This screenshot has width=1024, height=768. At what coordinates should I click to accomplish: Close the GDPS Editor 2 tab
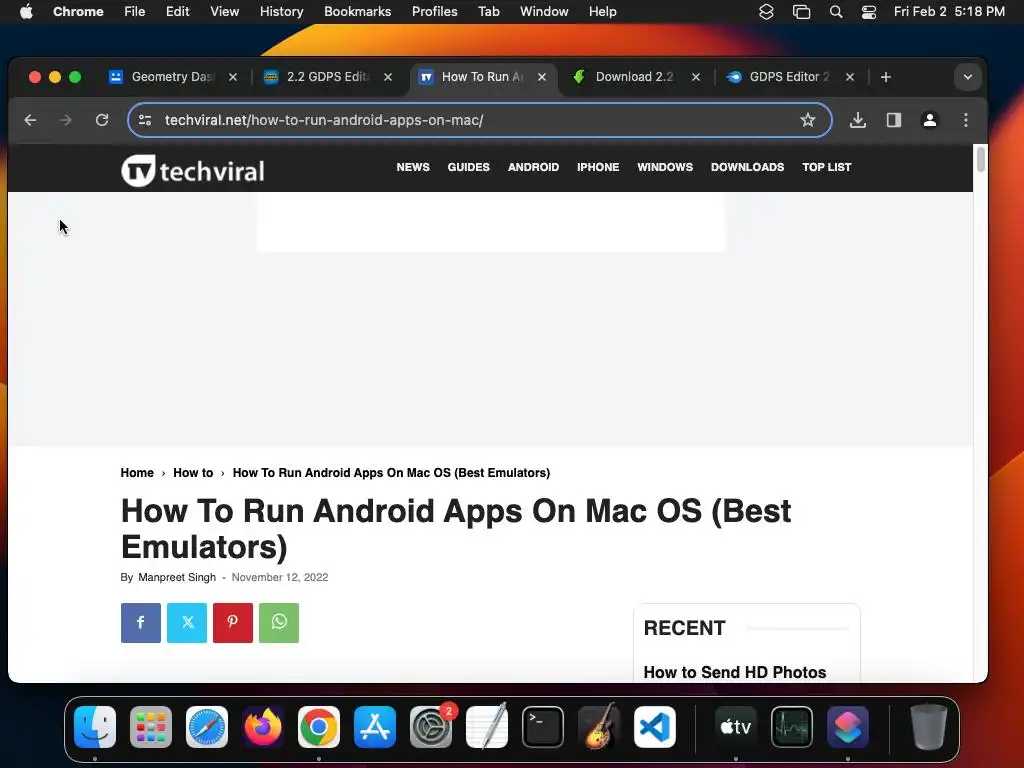point(850,77)
